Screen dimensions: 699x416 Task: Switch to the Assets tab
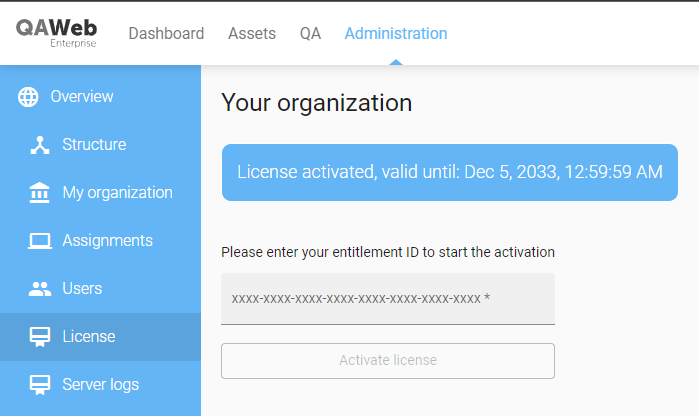coord(252,33)
